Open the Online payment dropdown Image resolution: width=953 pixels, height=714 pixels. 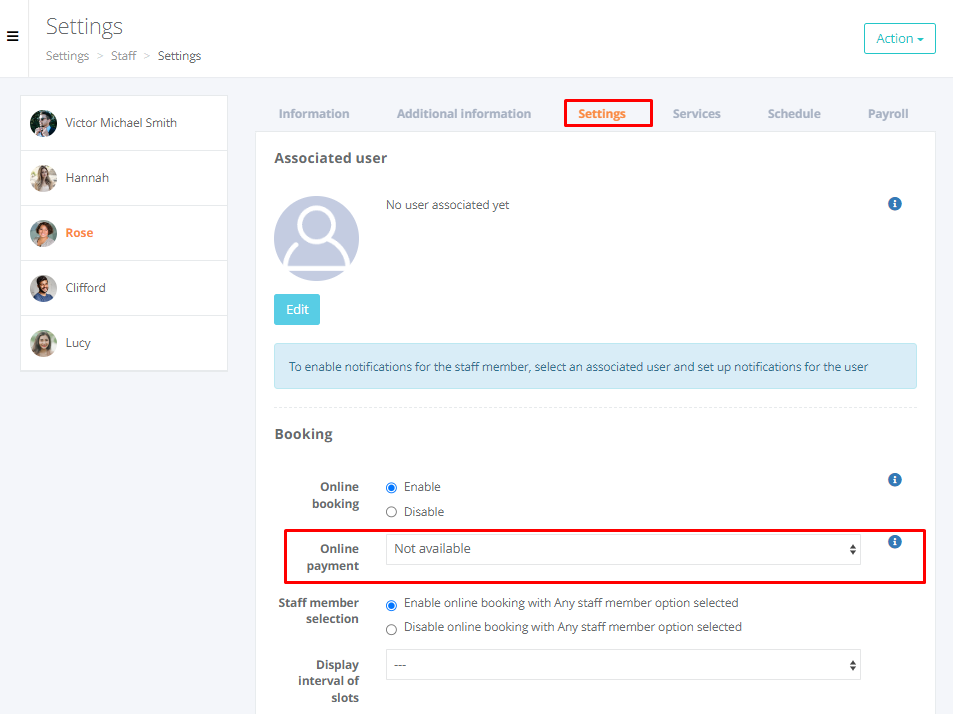tap(622, 549)
